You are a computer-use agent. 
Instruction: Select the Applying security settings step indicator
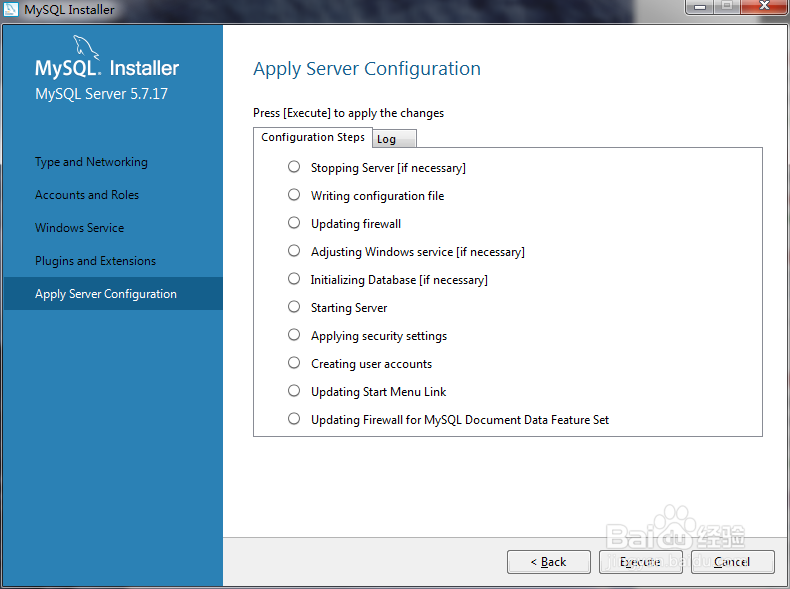[294, 335]
